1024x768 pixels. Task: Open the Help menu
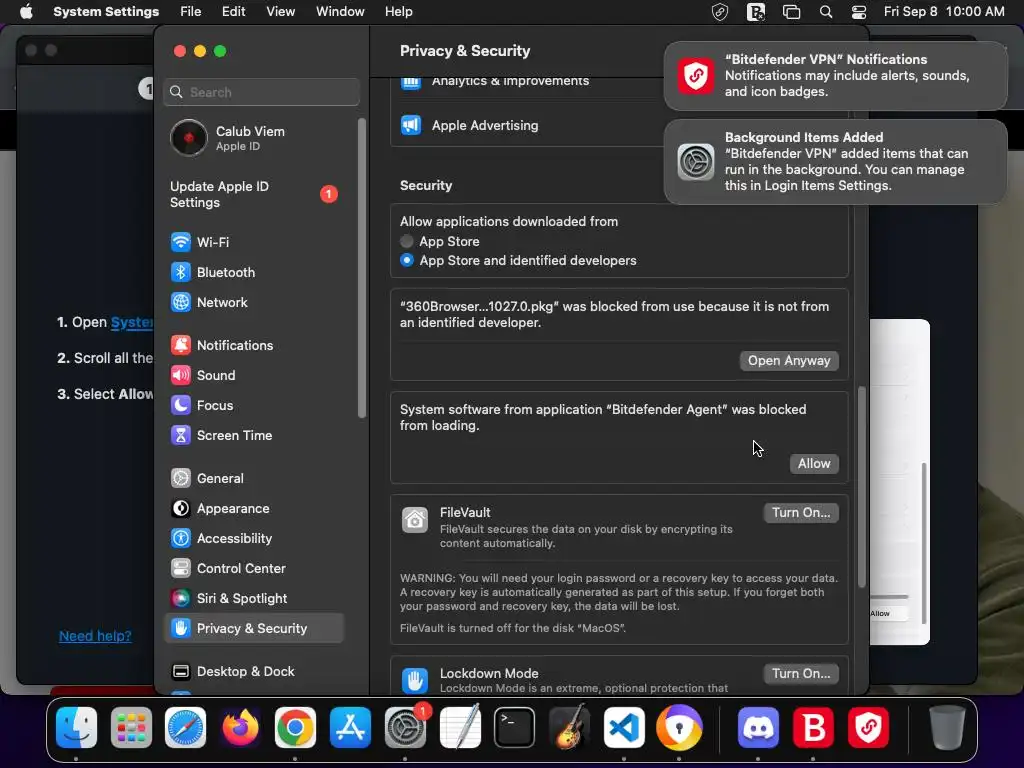pyautogui.click(x=398, y=12)
